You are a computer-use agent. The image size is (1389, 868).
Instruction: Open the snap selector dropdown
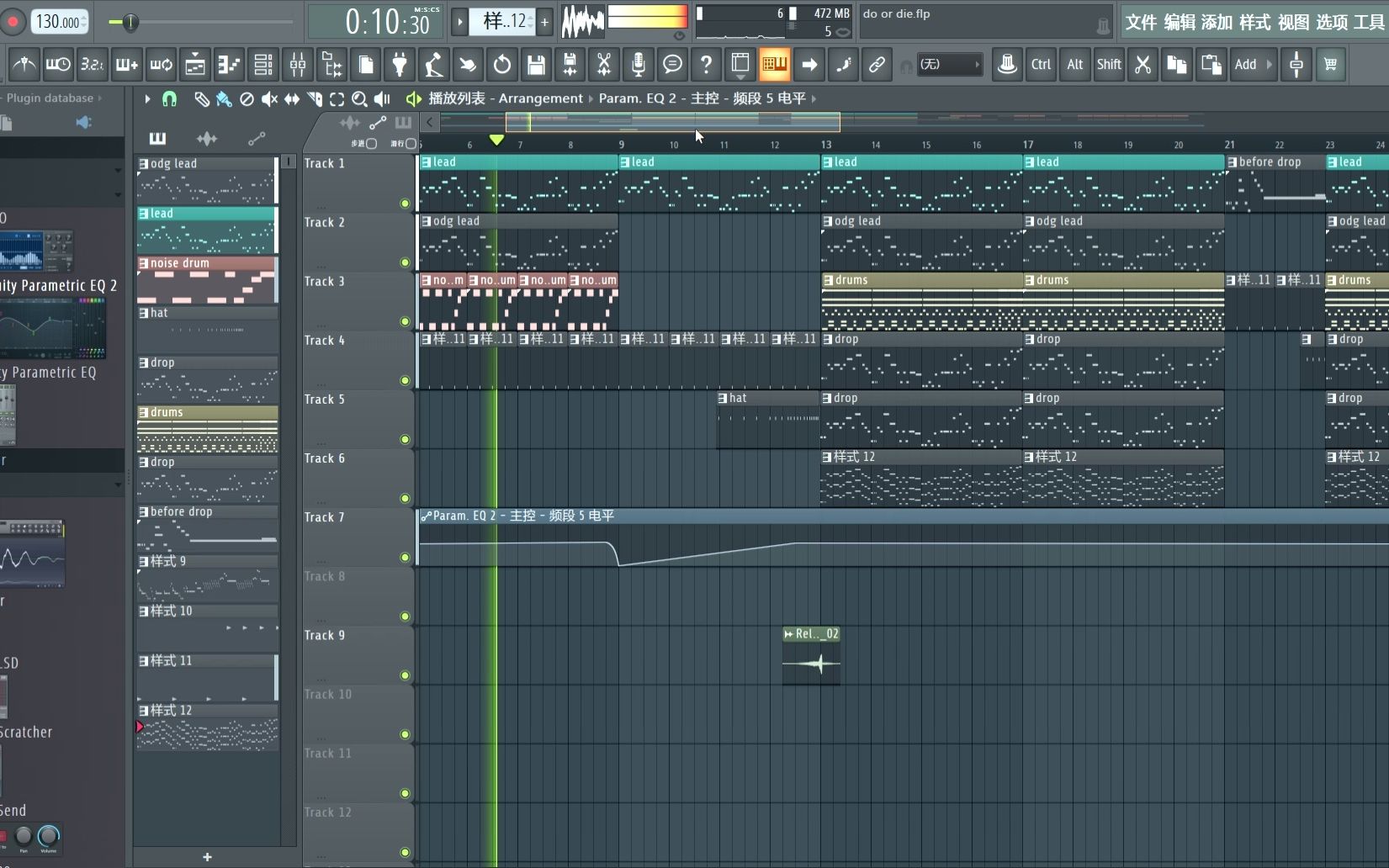949,64
